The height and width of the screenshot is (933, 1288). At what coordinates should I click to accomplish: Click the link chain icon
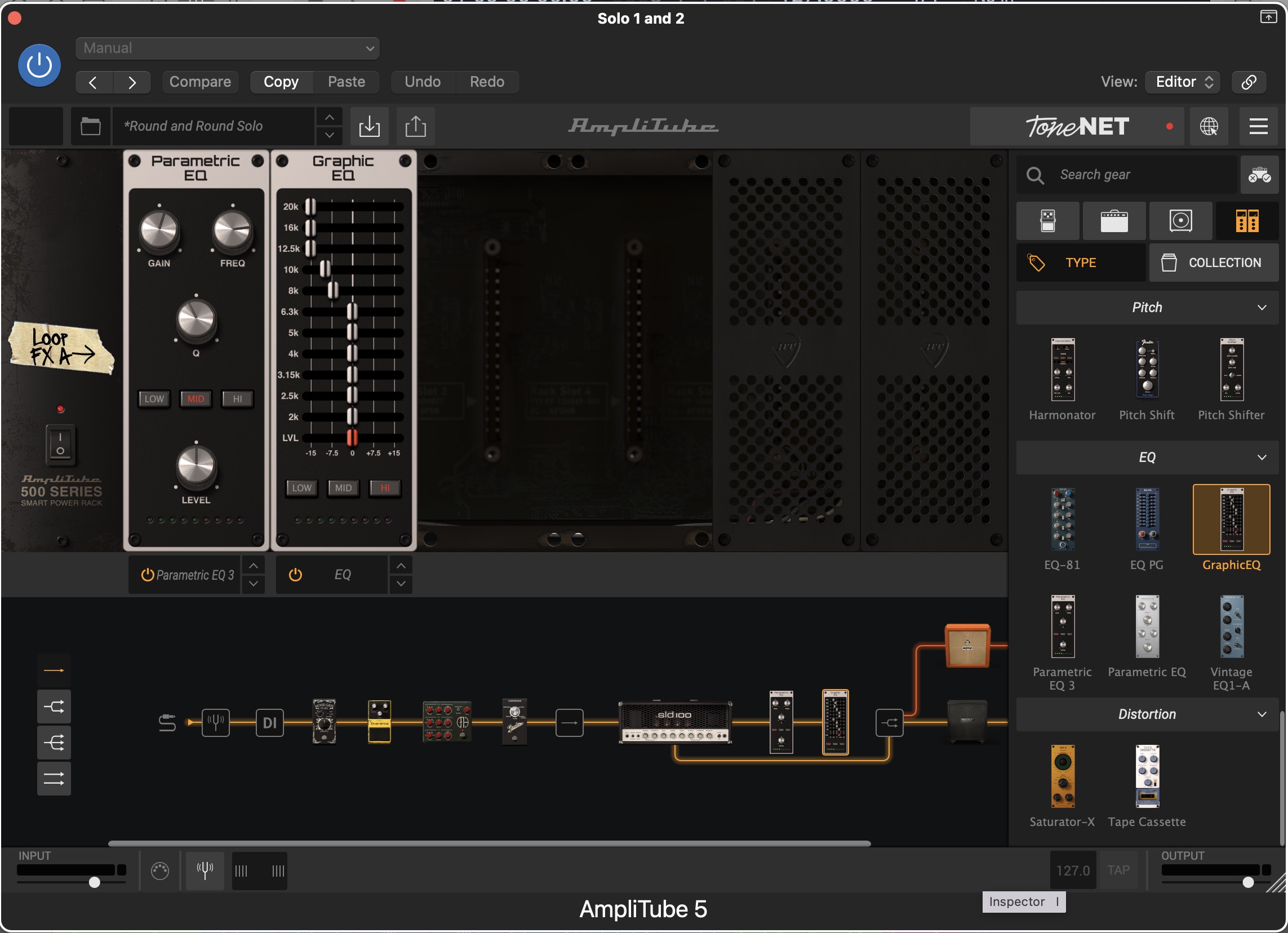pos(1249,82)
